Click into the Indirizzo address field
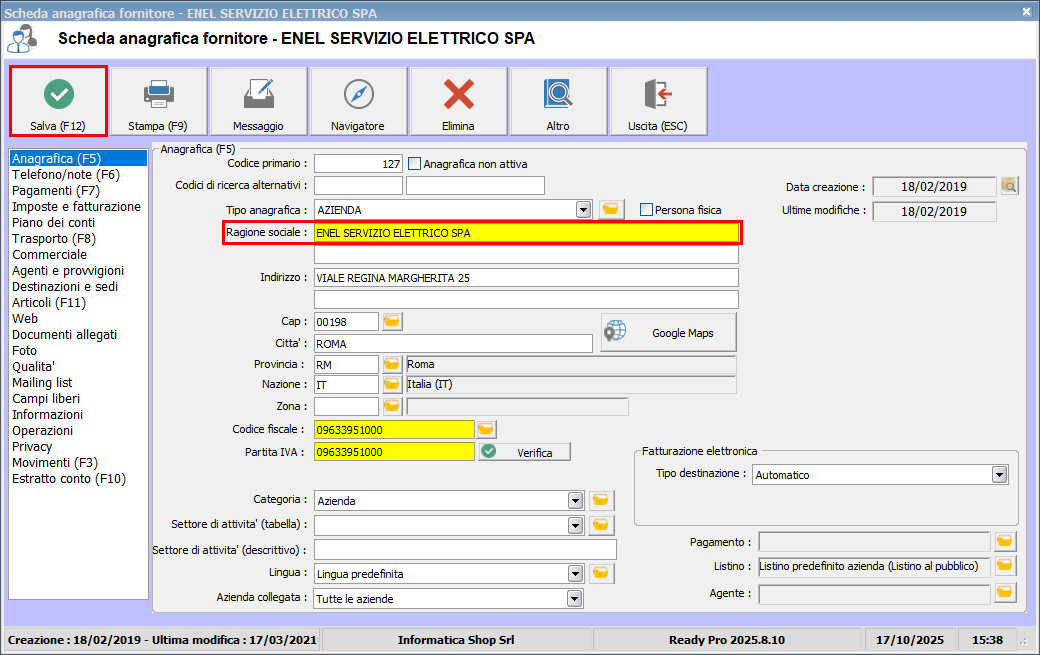The width and height of the screenshot is (1040, 655). (x=526, y=278)
